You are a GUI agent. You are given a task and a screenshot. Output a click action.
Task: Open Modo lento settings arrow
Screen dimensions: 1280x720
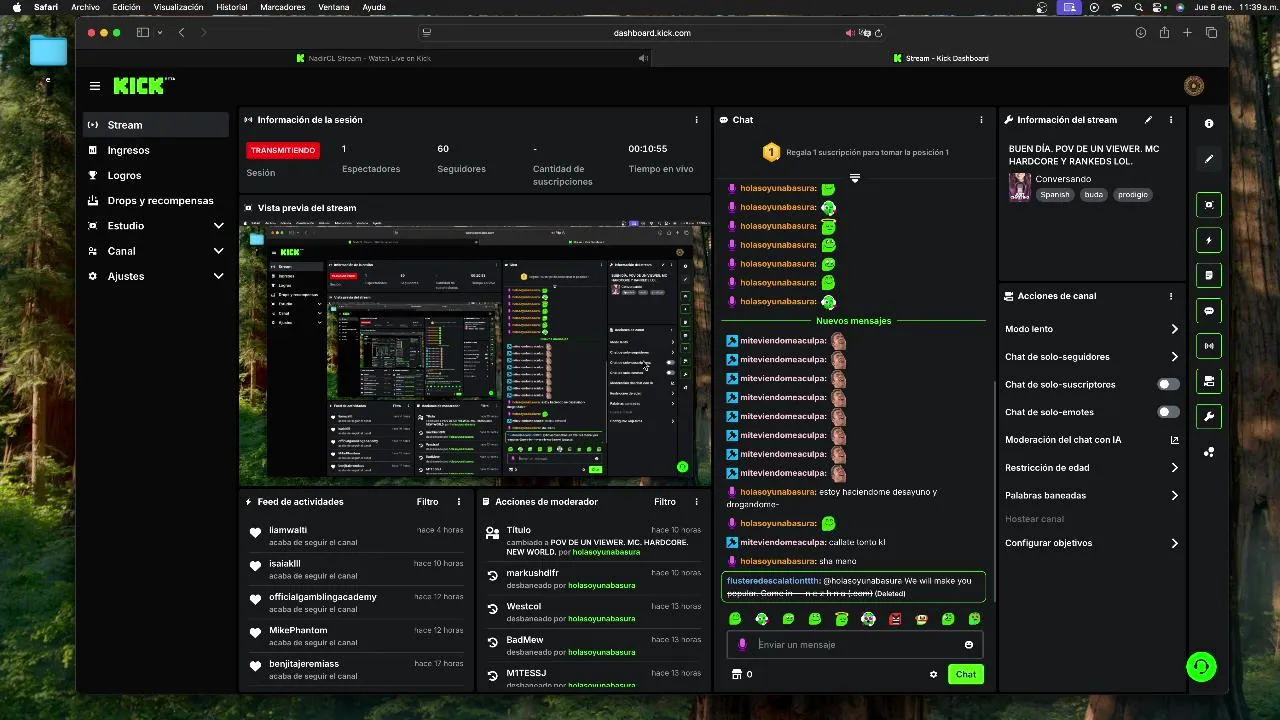tap(1174, 329)
